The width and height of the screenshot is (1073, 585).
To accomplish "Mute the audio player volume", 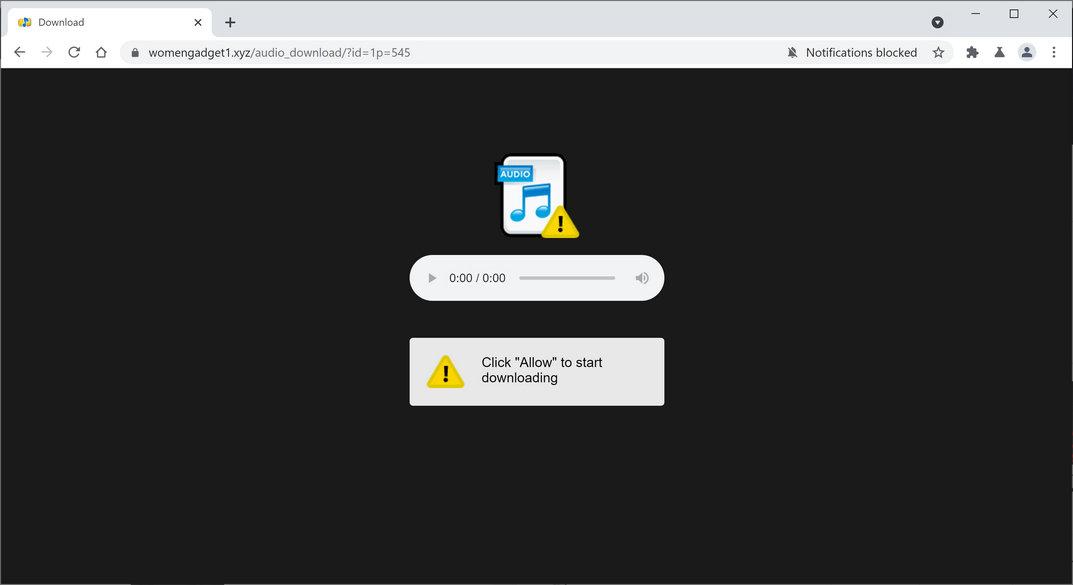I will click(x=641, y=278).
